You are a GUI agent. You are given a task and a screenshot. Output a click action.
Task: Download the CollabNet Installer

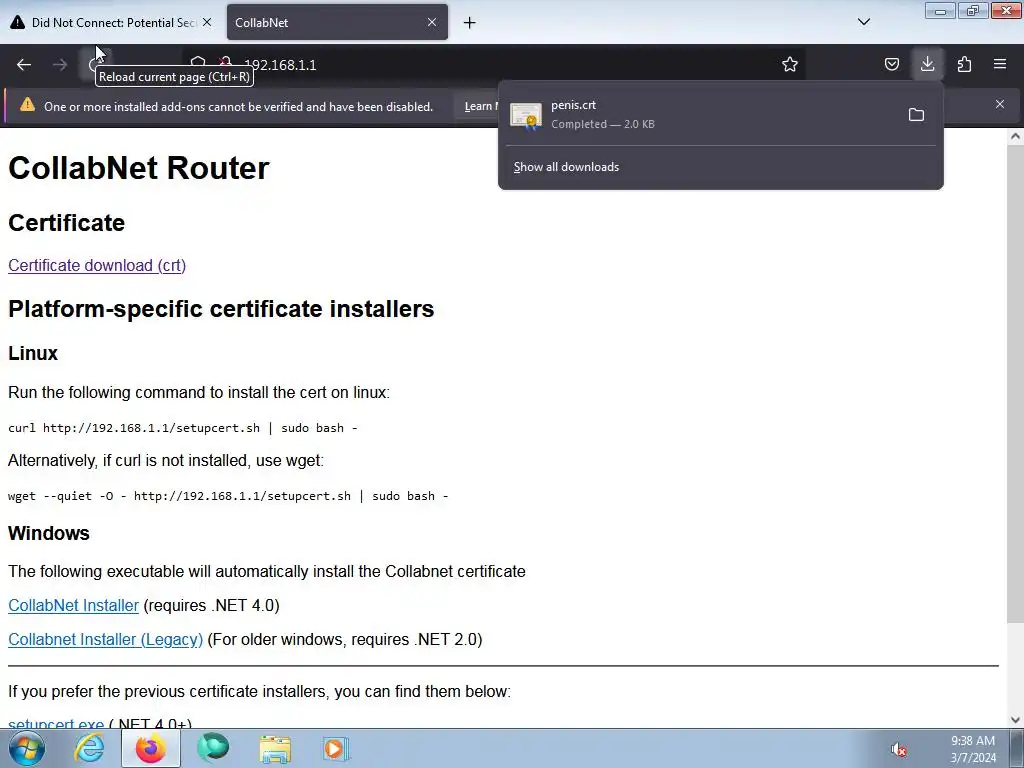[x=73, y=605]
